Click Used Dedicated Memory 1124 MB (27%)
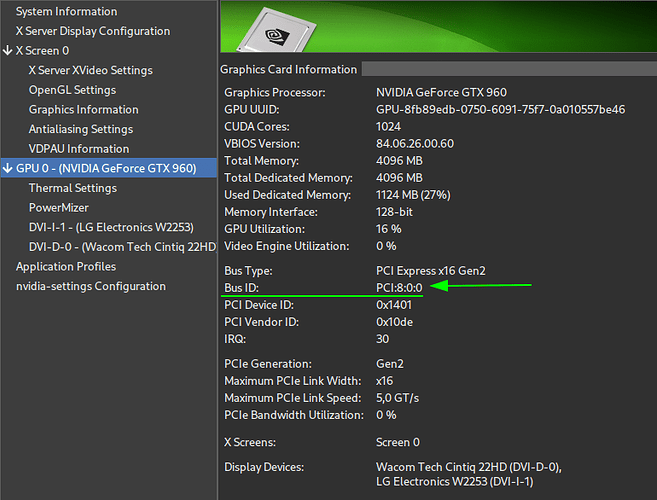The width and height of the screenshot is (657, 500). coord(413,195)
